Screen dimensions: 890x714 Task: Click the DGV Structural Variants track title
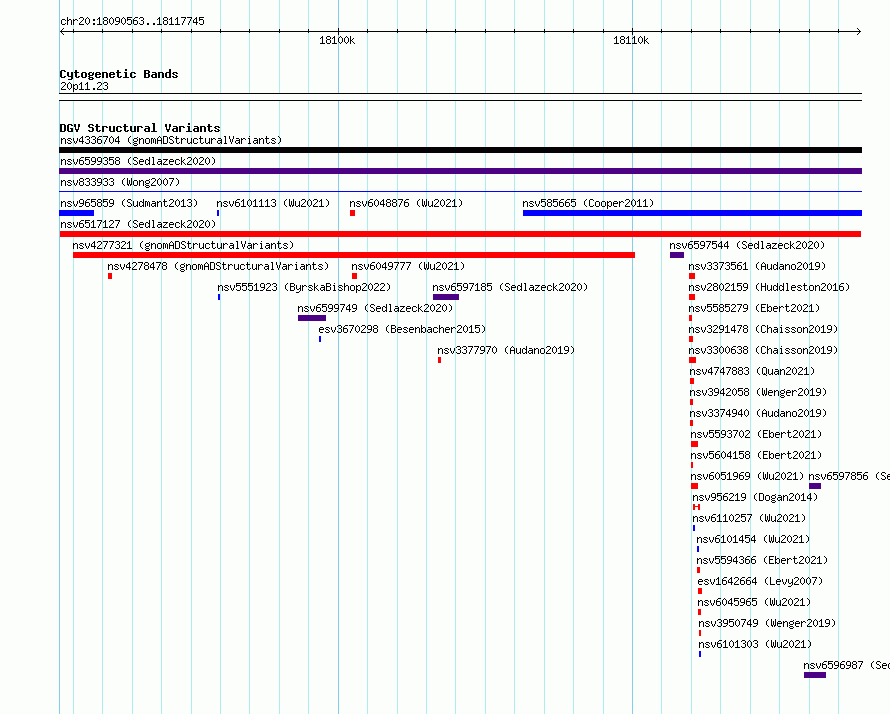point(140,128)
